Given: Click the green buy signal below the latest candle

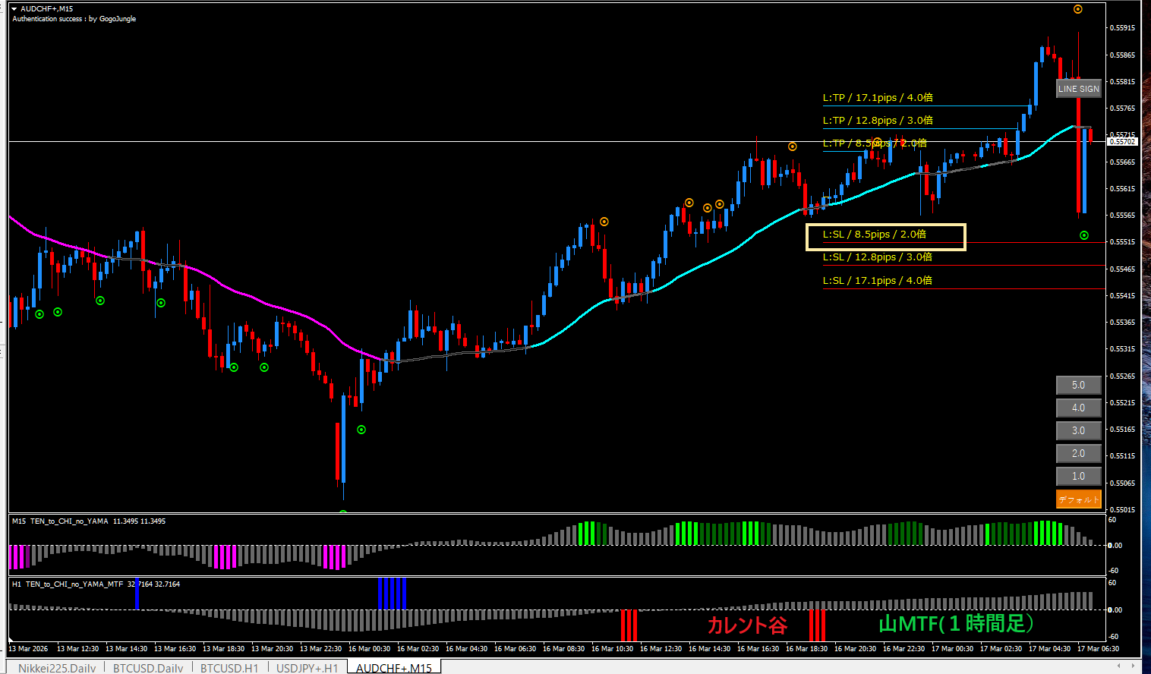Looking at the screenshot, I should tap(1085, 235).
